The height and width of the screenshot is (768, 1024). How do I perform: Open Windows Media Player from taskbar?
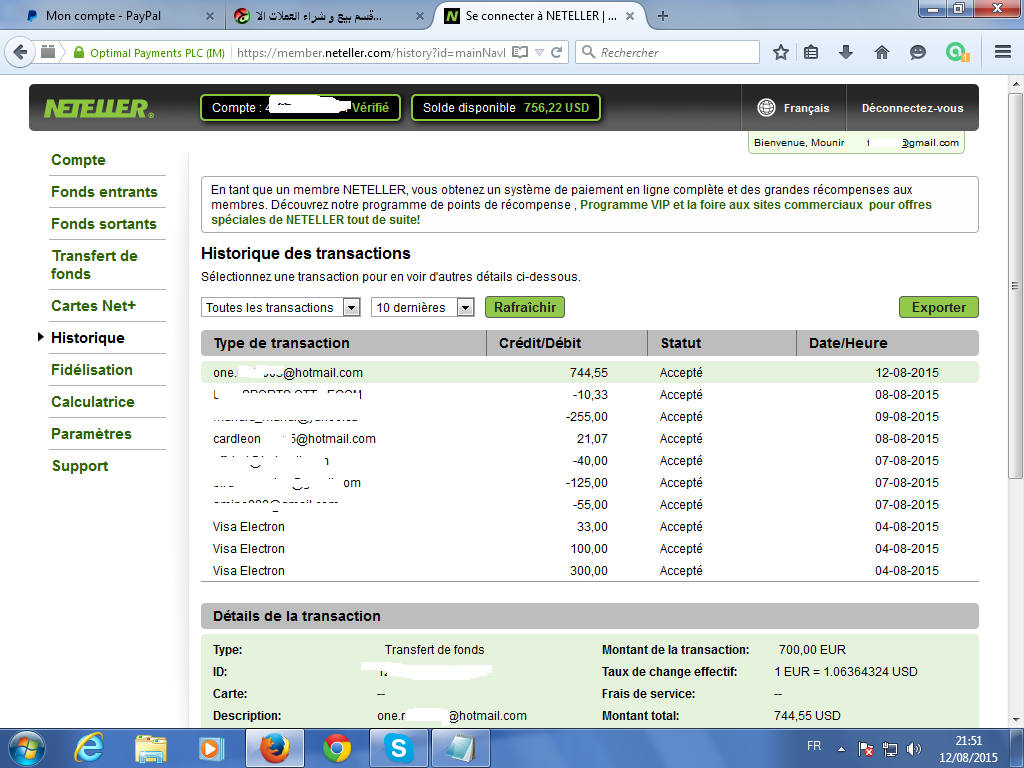point(212,748)
